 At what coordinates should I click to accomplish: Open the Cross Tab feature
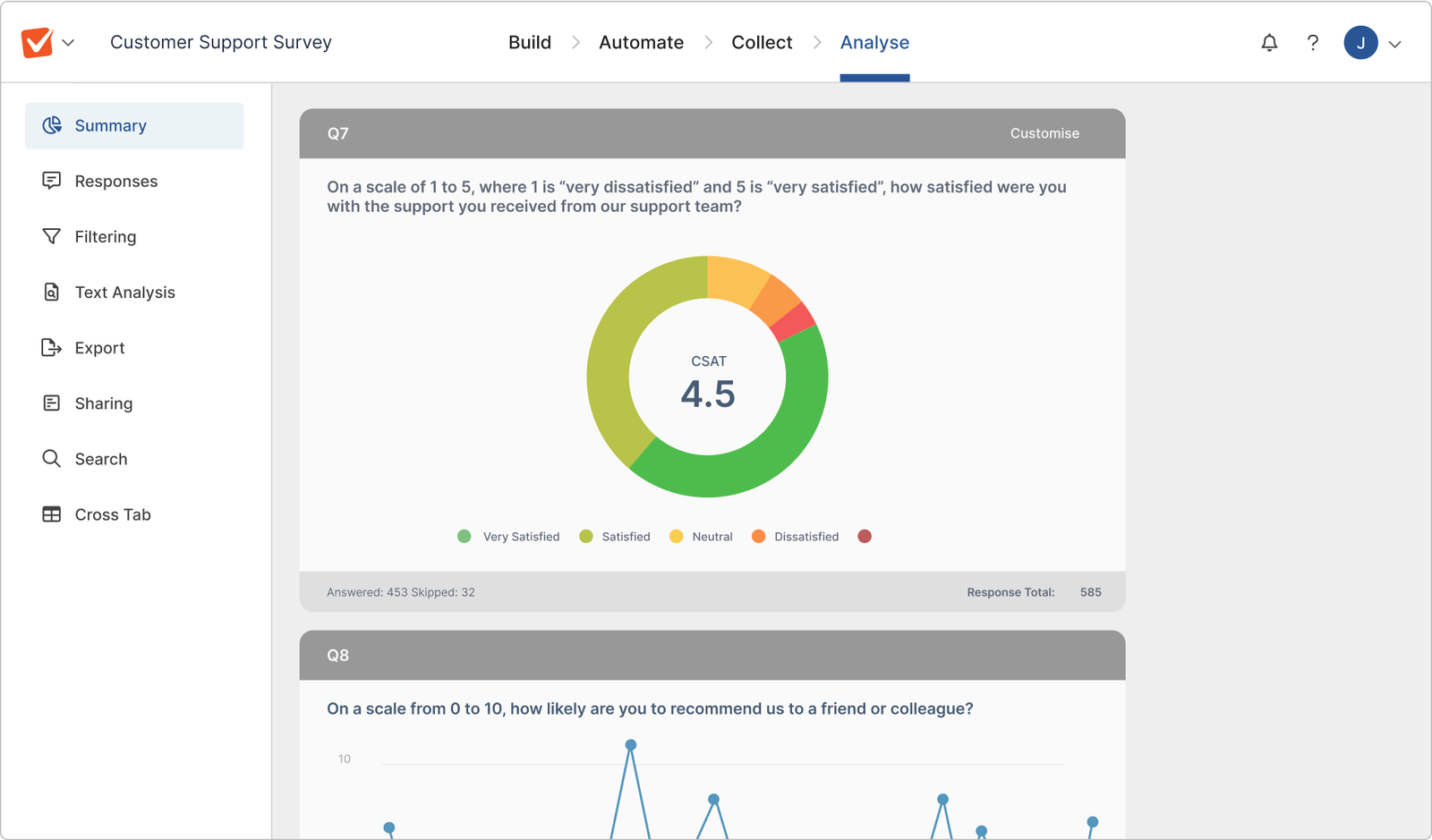[x=52, y=513]
